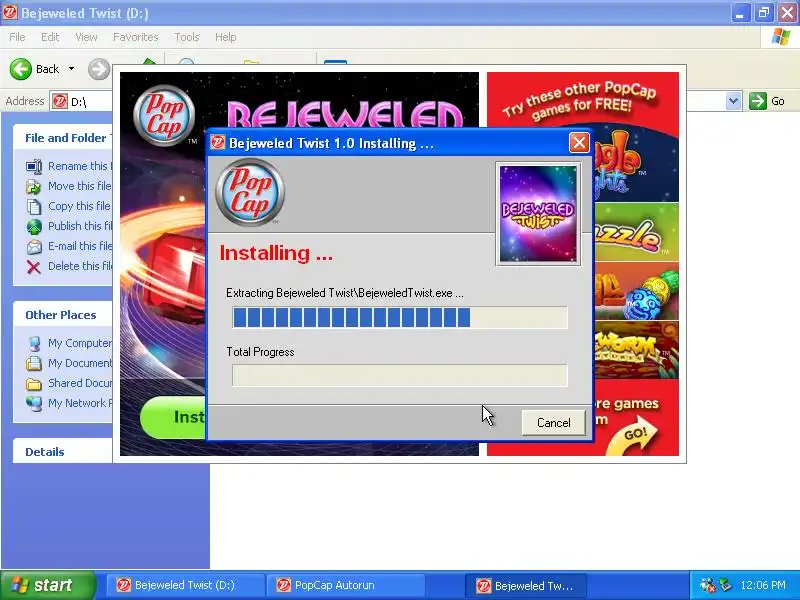
Task: Click the envelope e-mail icon
Action: [34, 247]
